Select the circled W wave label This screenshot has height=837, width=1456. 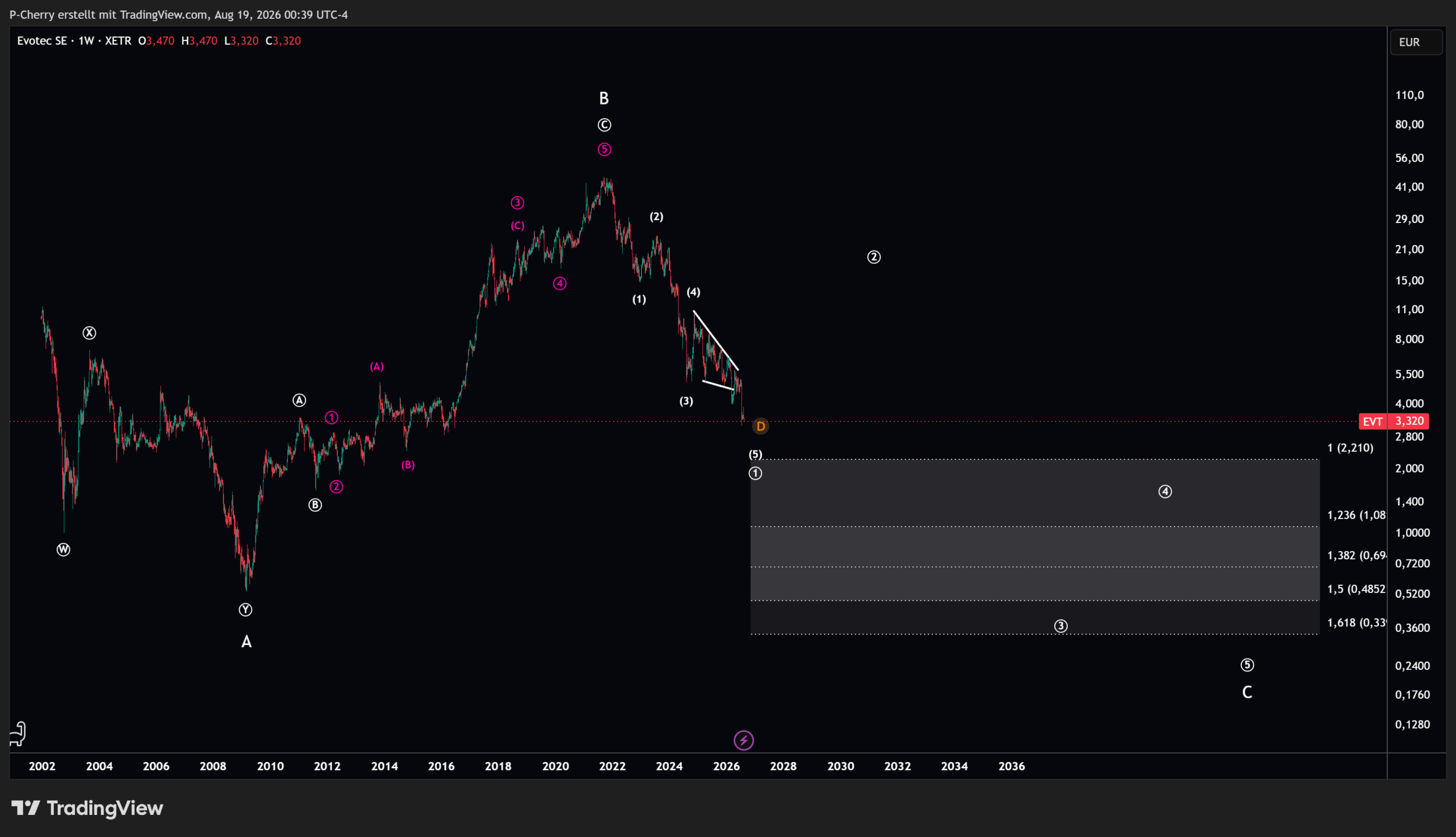click(63, 550)
